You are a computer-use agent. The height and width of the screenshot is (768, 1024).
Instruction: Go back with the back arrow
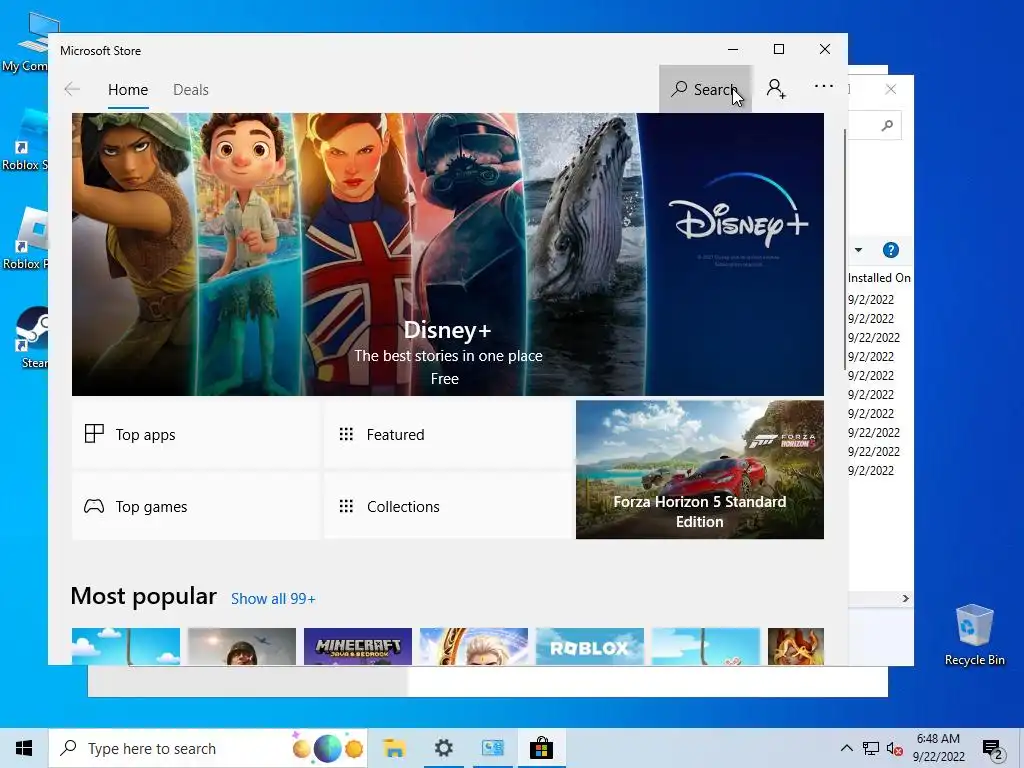(x=72, y=89)
